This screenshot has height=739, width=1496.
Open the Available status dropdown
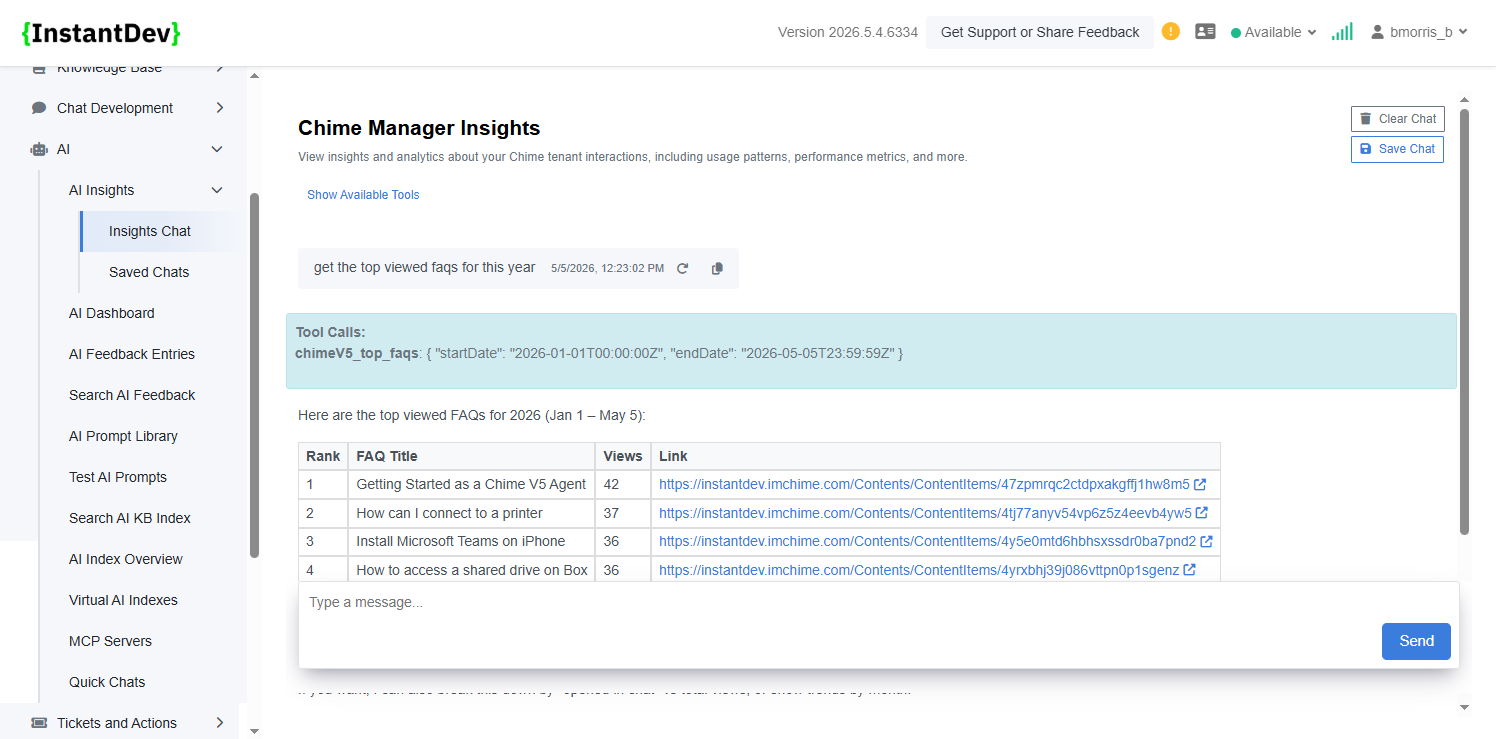click(x=1274, y=32)
